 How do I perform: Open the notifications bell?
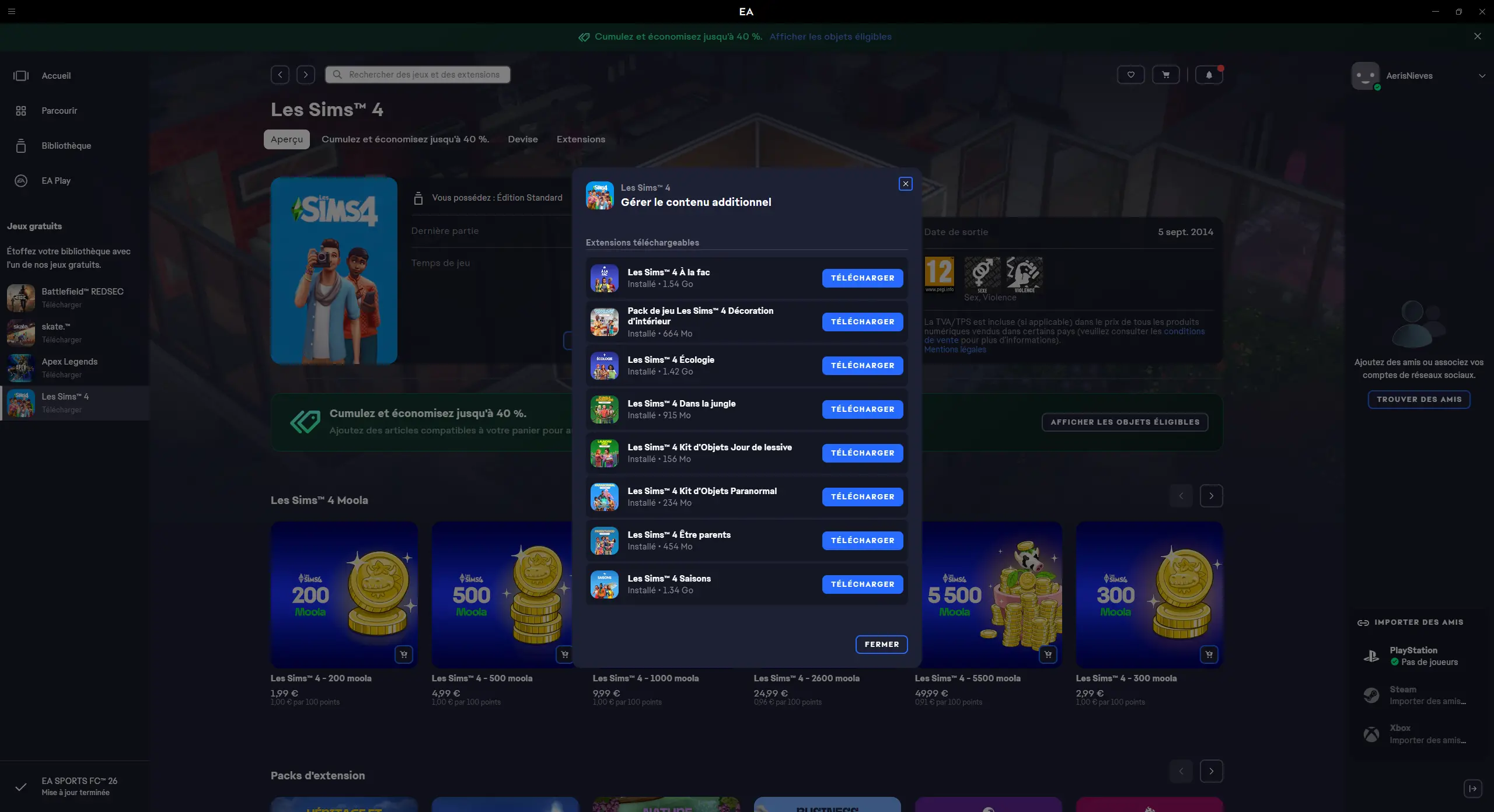point(1209,75)
